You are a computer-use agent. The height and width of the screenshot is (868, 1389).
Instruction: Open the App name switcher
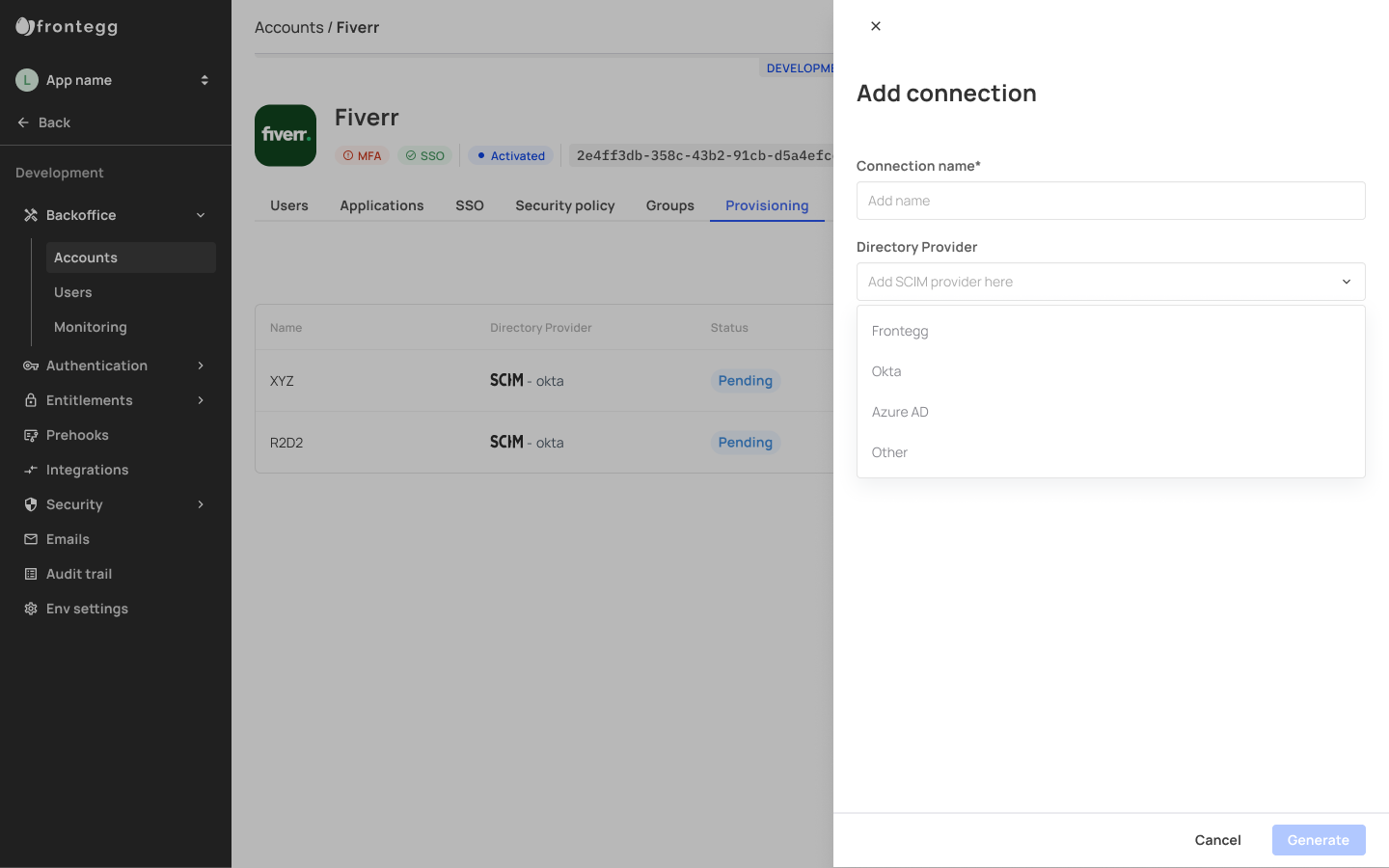click(x=204, y=80)
